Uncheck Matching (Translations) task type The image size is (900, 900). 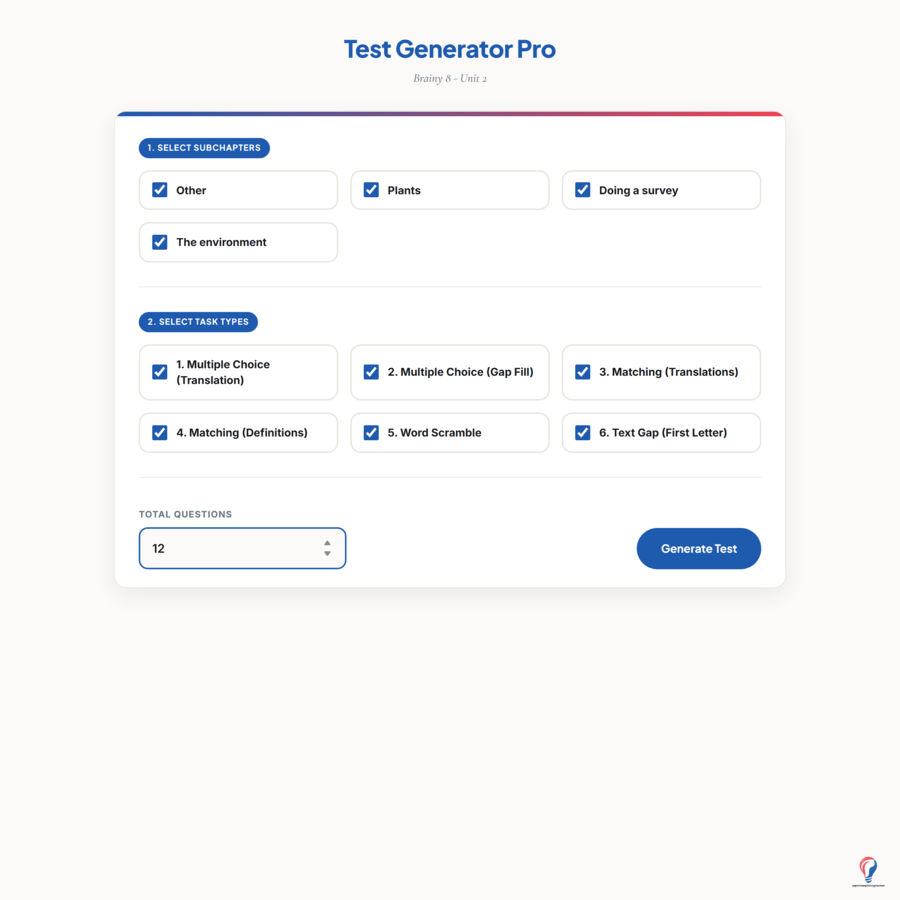tap(583, 372)
